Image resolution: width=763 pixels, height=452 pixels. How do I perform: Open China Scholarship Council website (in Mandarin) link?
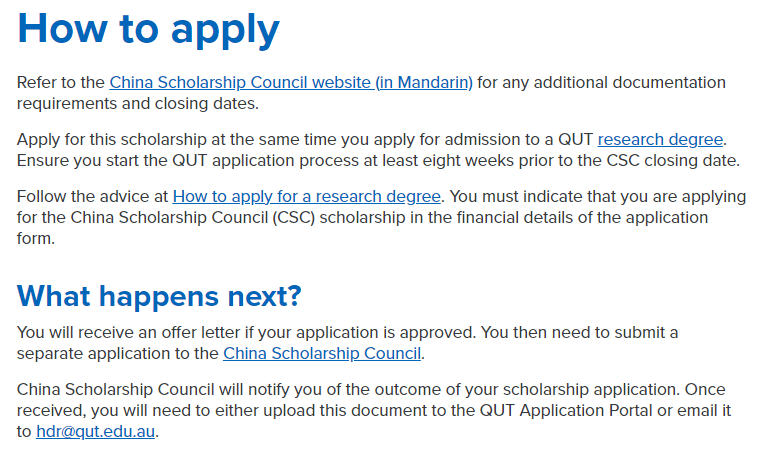291,83
